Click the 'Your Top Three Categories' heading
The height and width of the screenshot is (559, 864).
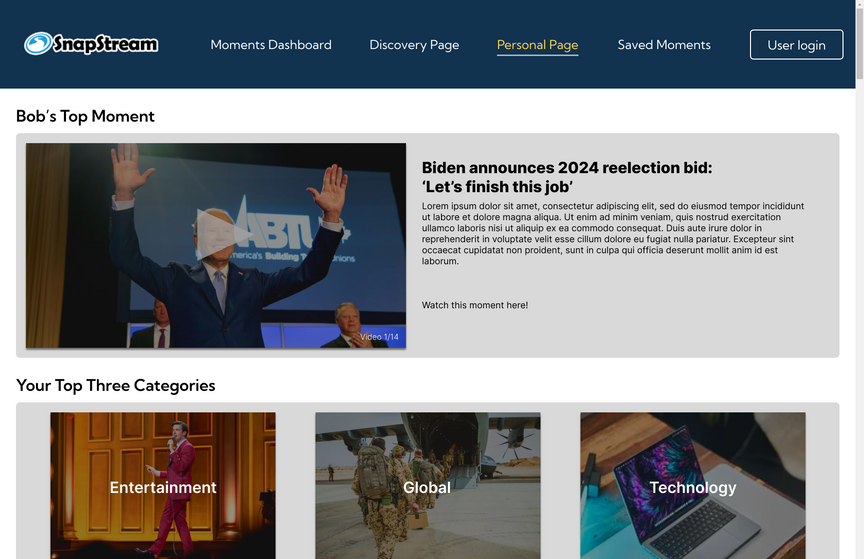pos(116,385)
